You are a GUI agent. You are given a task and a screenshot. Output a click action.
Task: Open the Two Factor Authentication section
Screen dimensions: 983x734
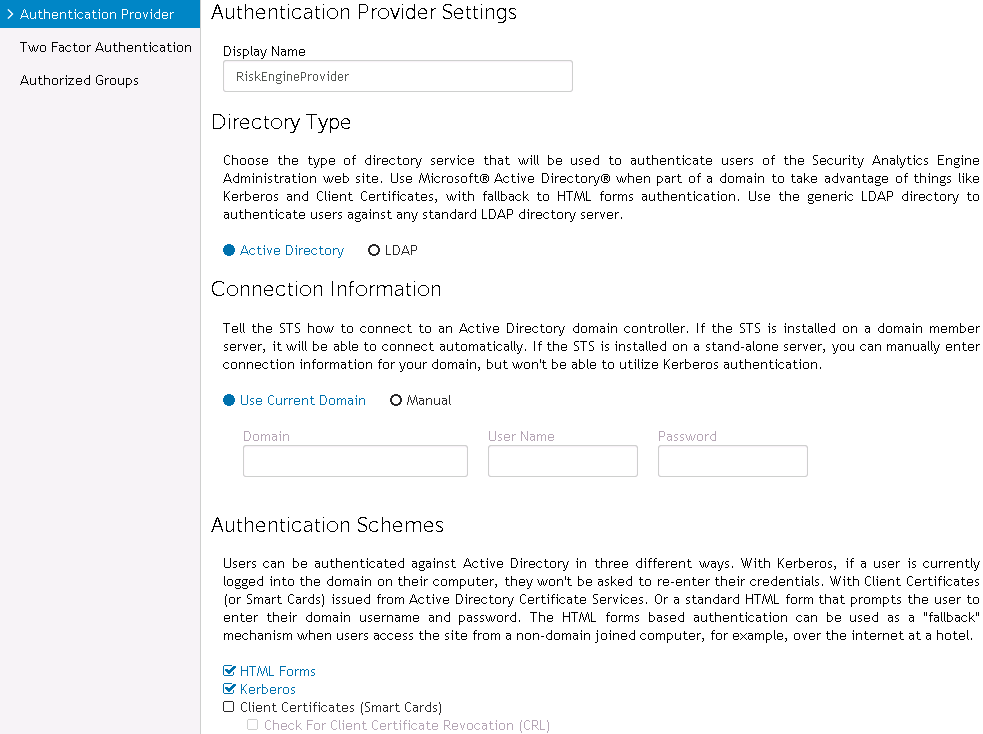coord(105,47)
